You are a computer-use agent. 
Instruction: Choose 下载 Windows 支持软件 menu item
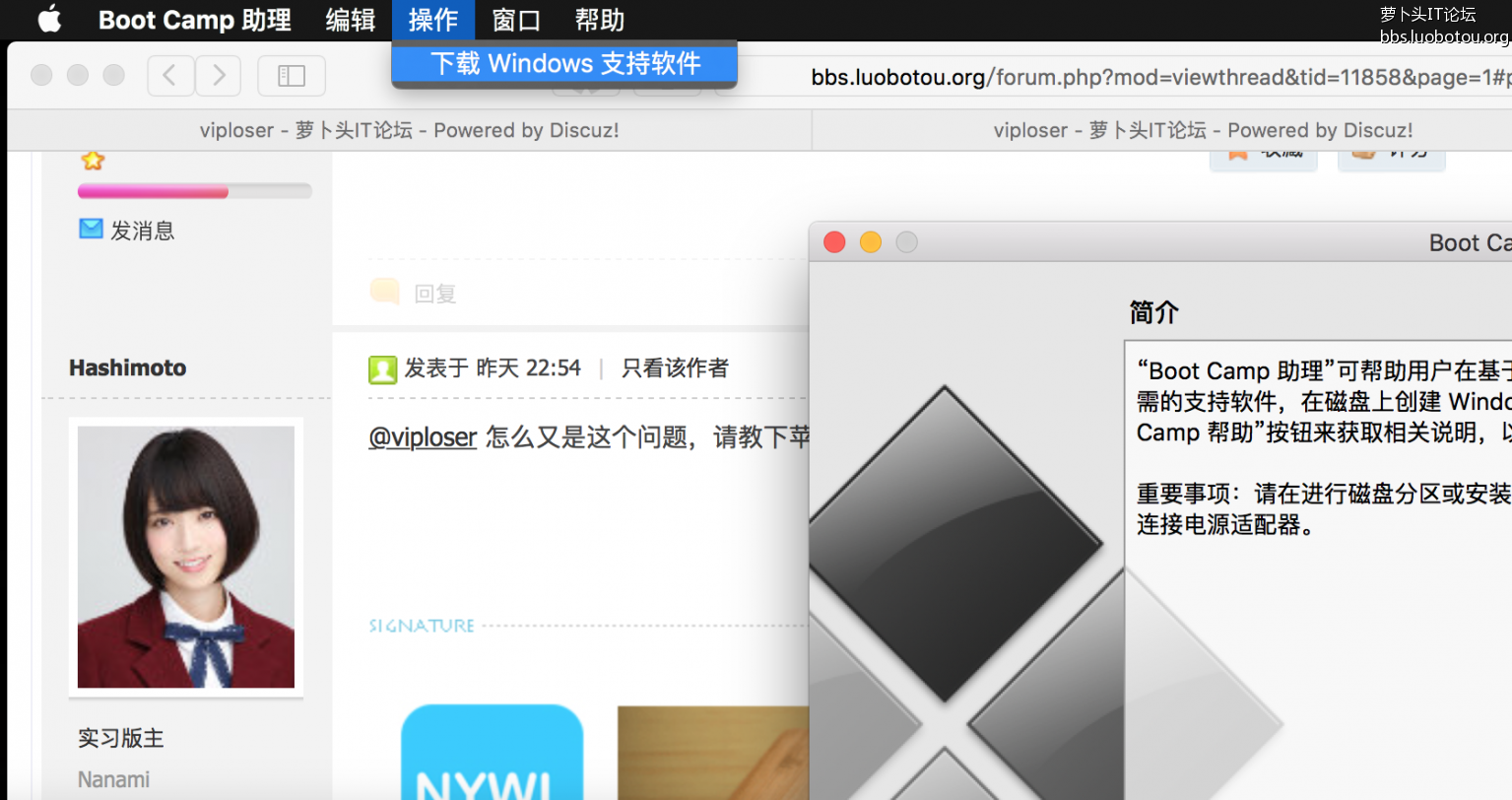[x=564, y=64]
